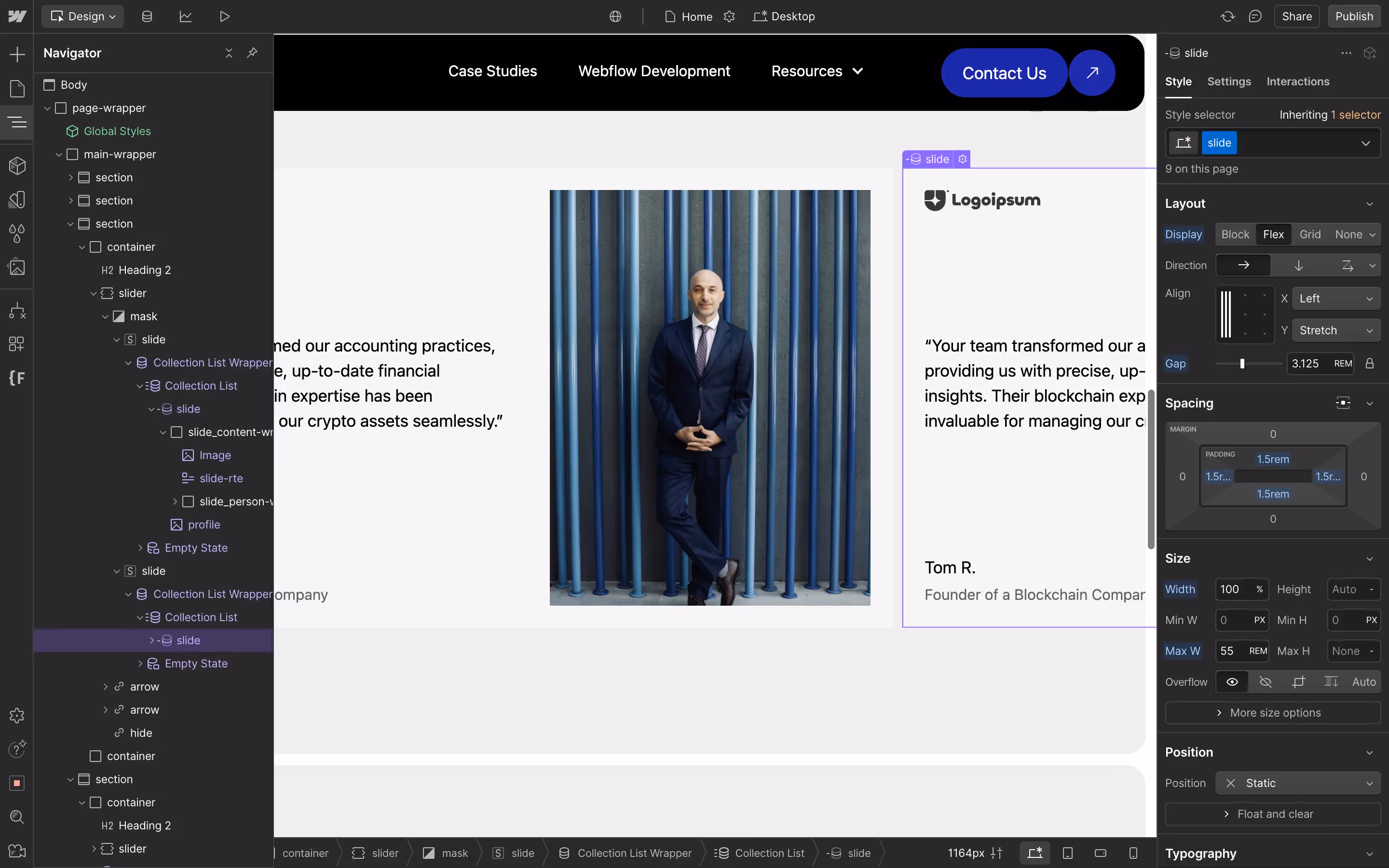
Task: Pin the Navigator panel
Action: (252, 53)
